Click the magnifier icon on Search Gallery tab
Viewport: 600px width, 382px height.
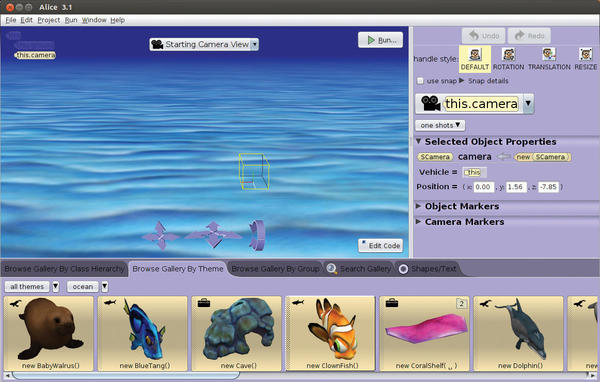(x=332, y=269)
